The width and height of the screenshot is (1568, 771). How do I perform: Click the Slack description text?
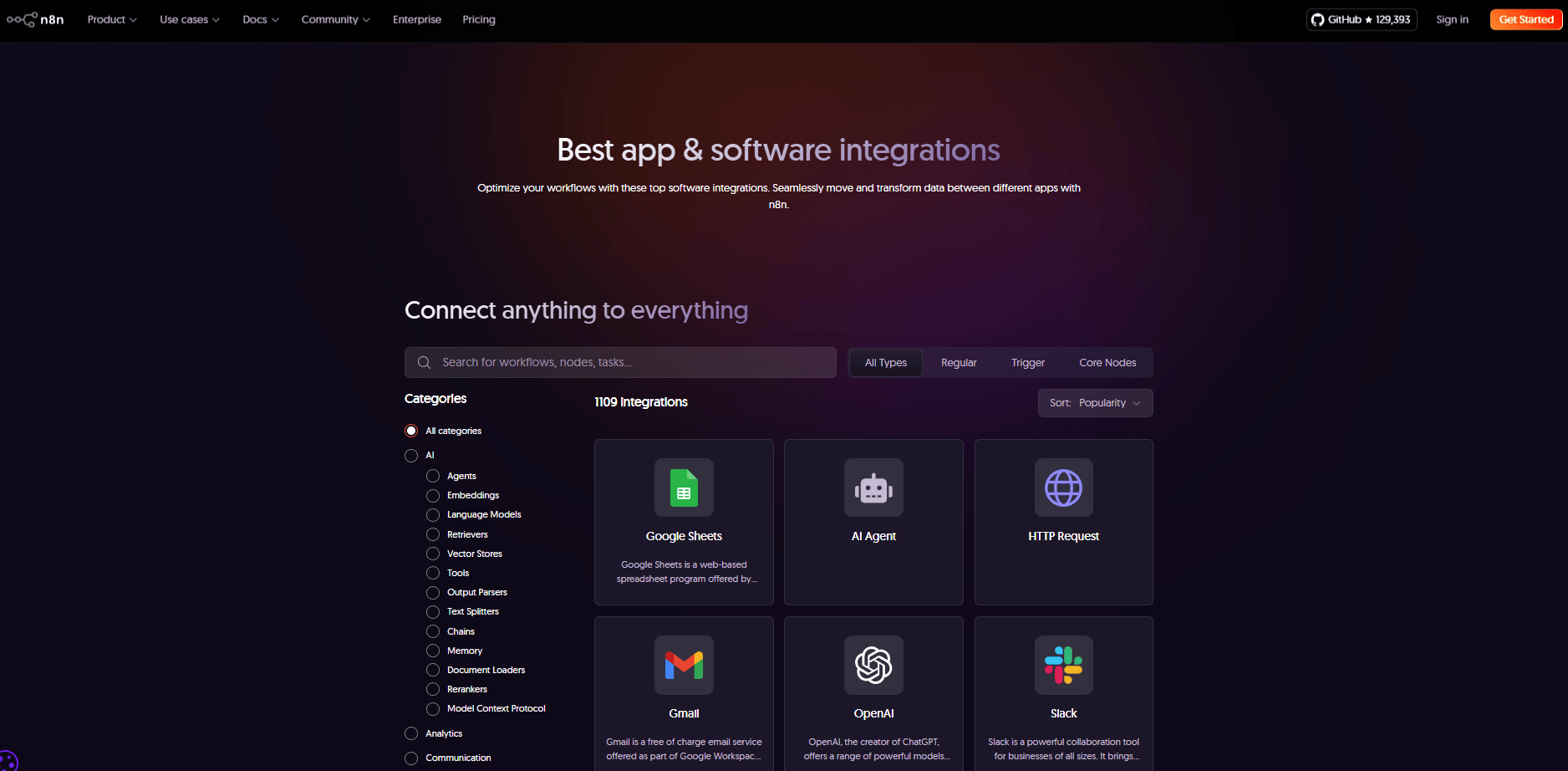1063,749
